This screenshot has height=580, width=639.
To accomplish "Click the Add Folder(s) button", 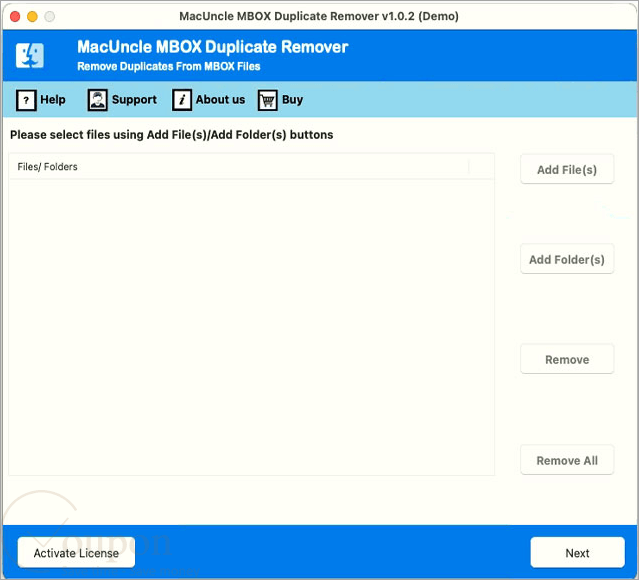I will pyautogui.click(x=567, y=259).
